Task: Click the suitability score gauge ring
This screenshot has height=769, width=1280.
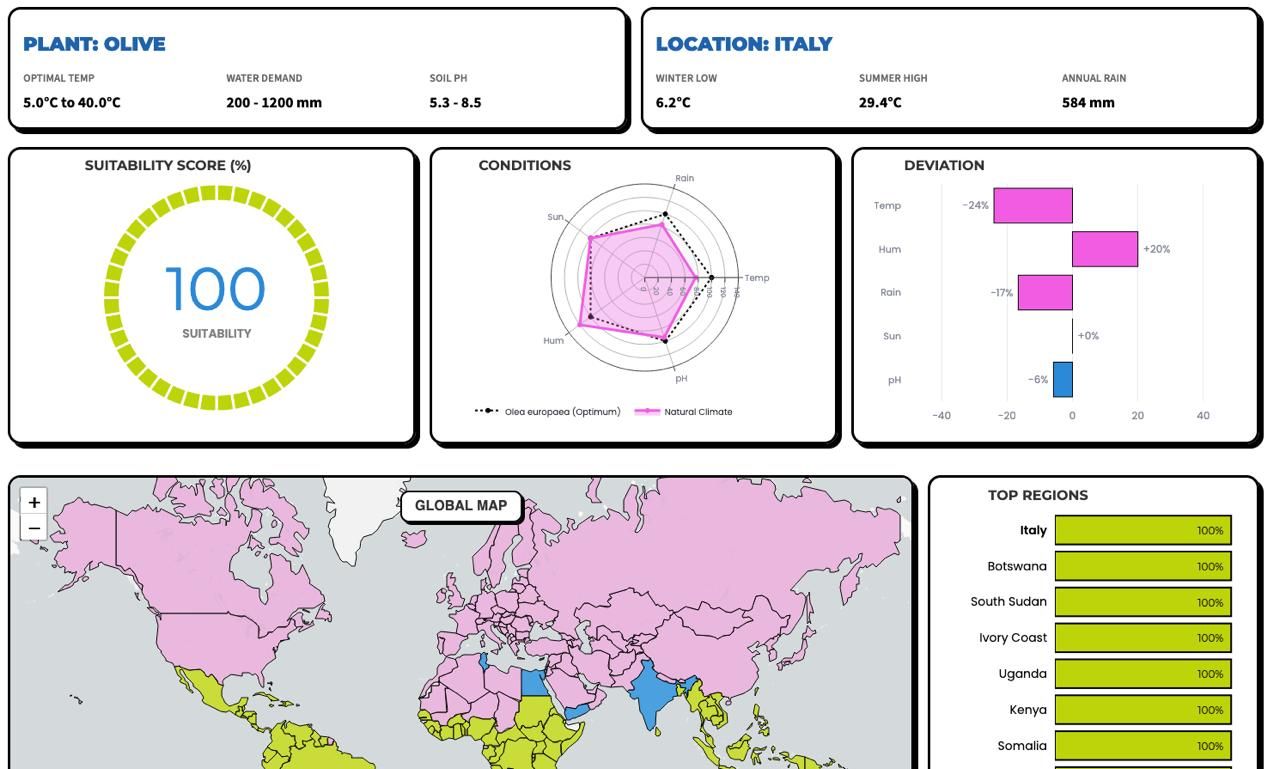Action: 216,194
